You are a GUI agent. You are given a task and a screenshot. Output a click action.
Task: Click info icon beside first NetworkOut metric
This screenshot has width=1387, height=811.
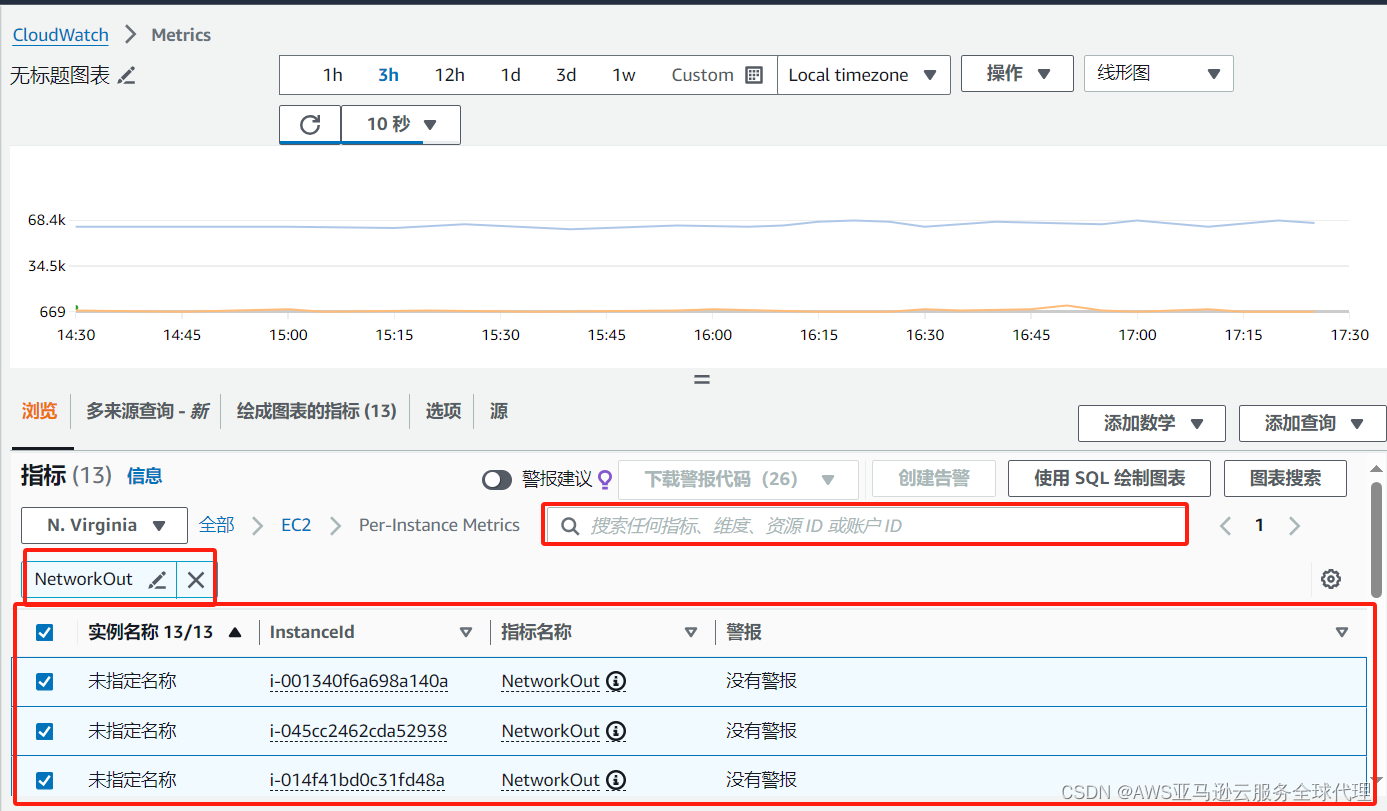616,681
